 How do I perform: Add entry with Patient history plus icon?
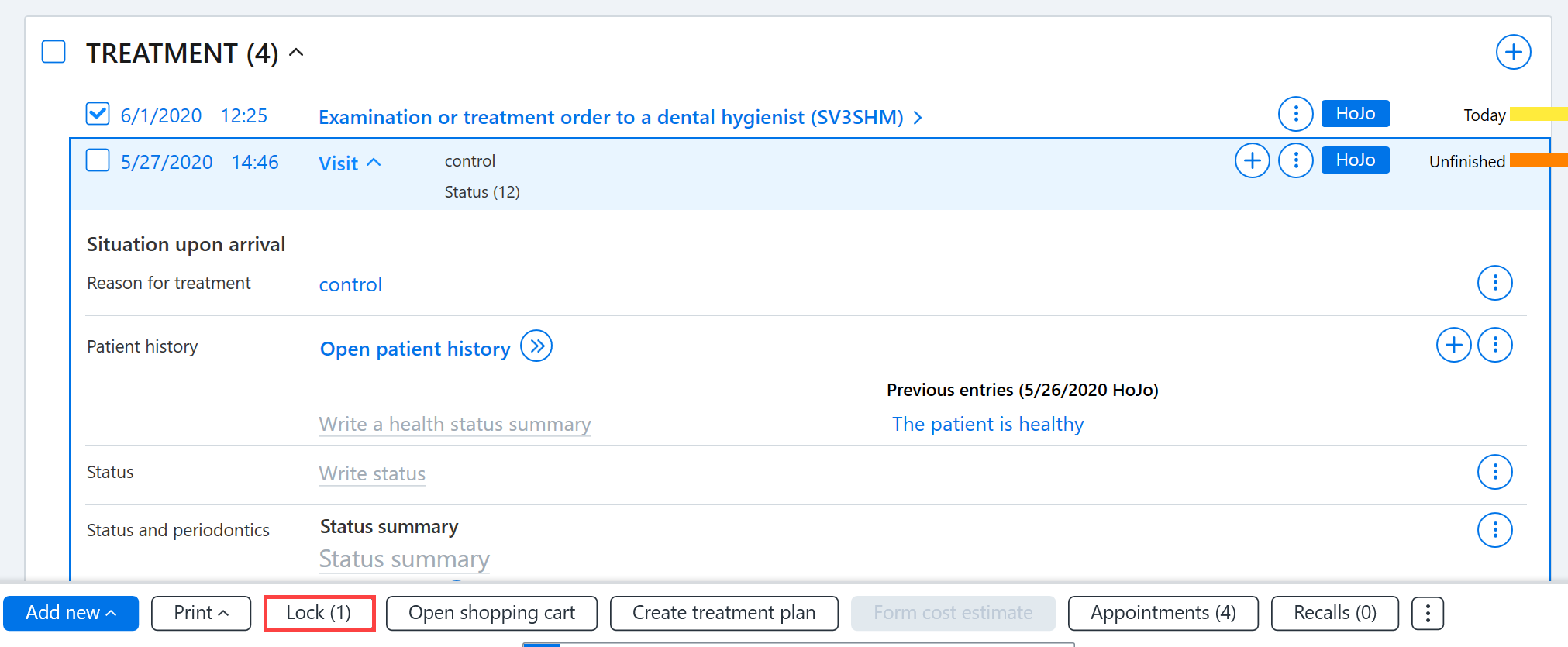[x=1453, y=345]
